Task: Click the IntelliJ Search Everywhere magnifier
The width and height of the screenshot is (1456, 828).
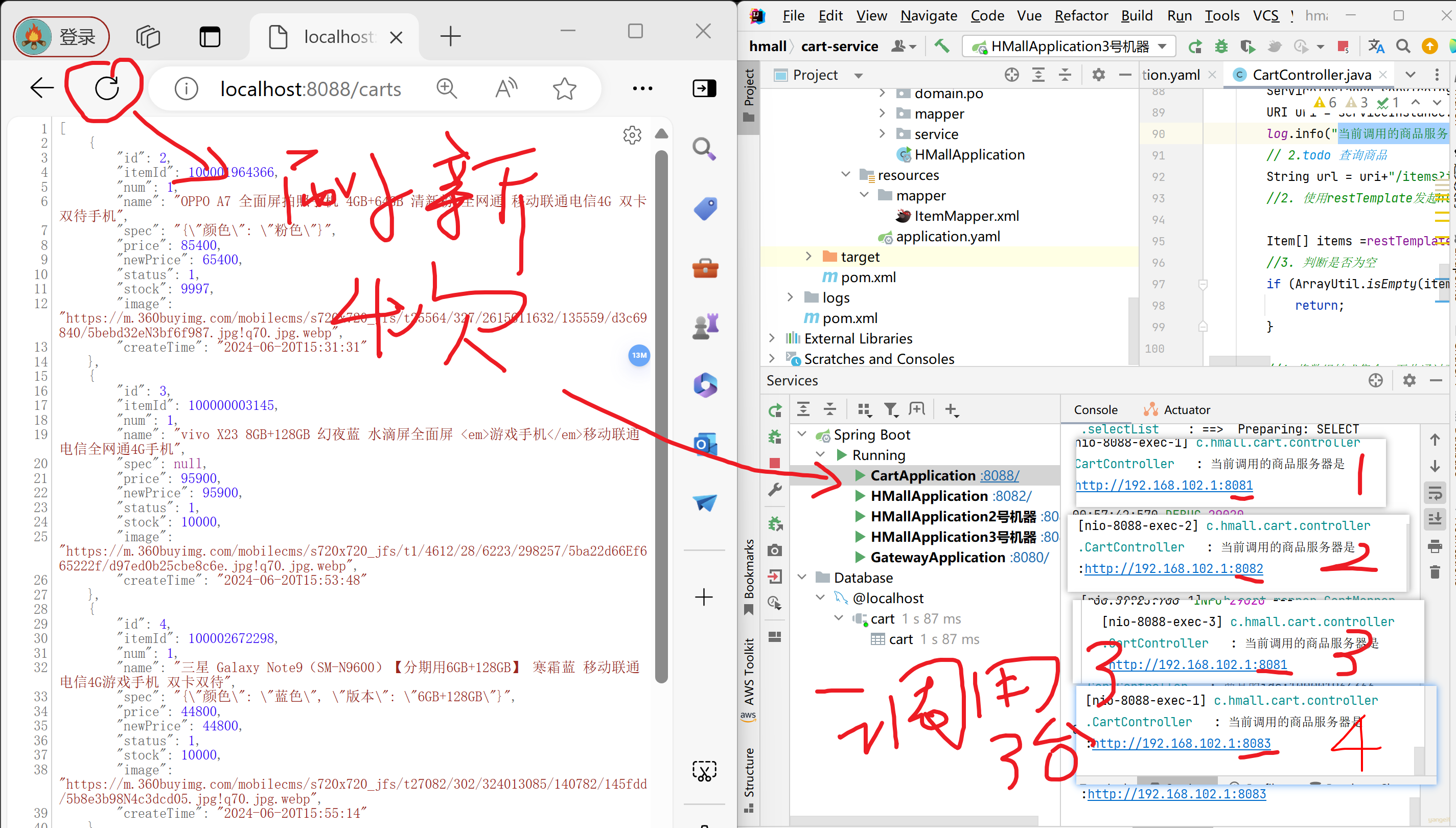Action: [1403, 46]
